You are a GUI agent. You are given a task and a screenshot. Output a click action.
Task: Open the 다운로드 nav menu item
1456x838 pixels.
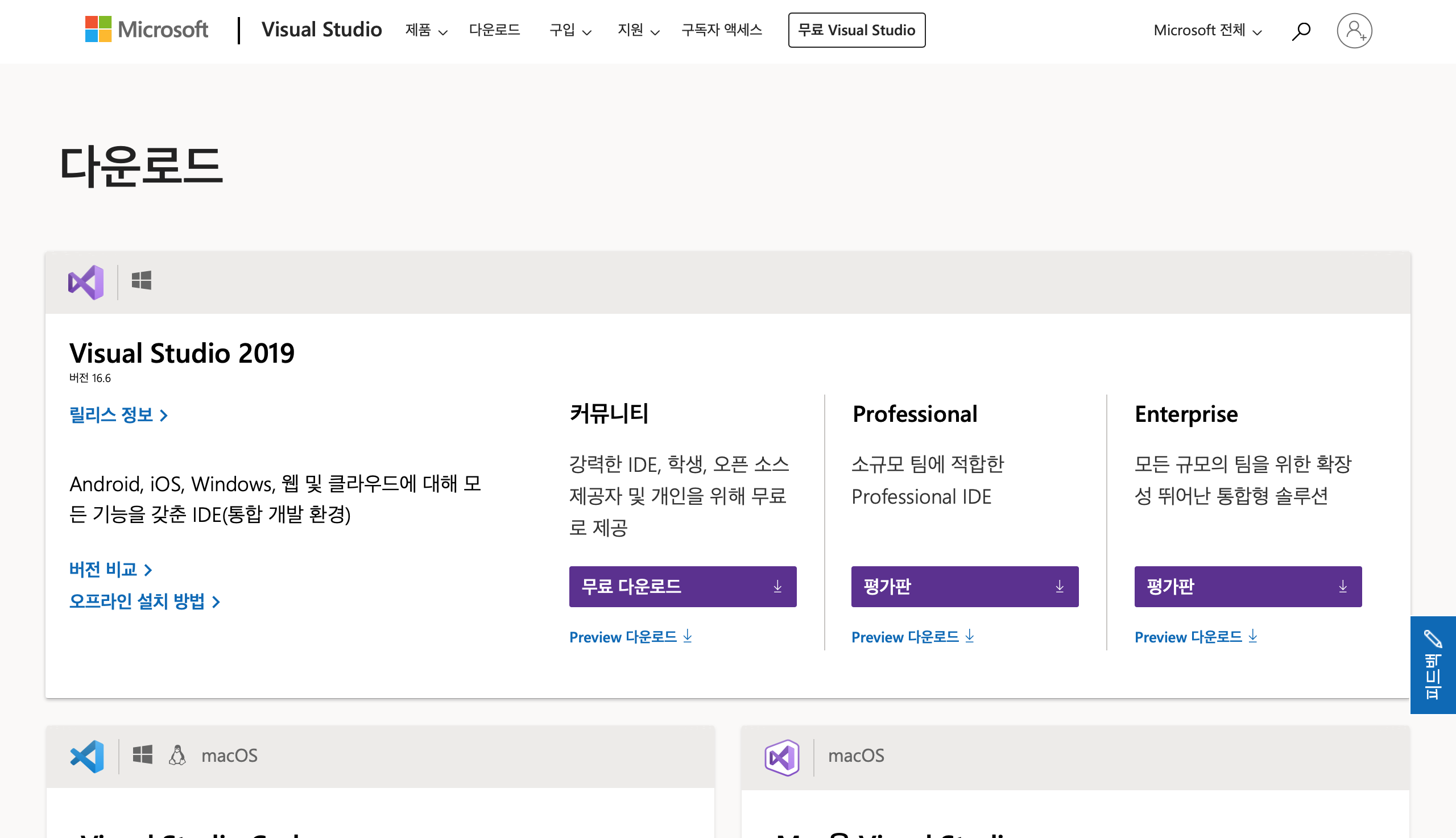(494, 30)
